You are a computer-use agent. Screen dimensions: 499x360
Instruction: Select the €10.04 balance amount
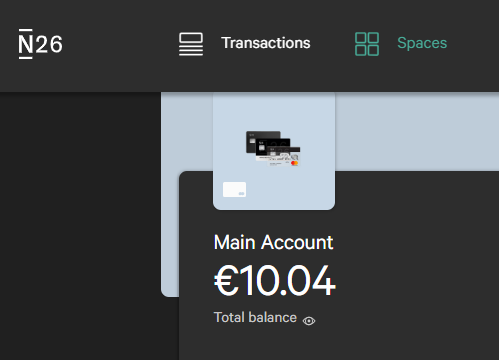(x=274, y=280)
